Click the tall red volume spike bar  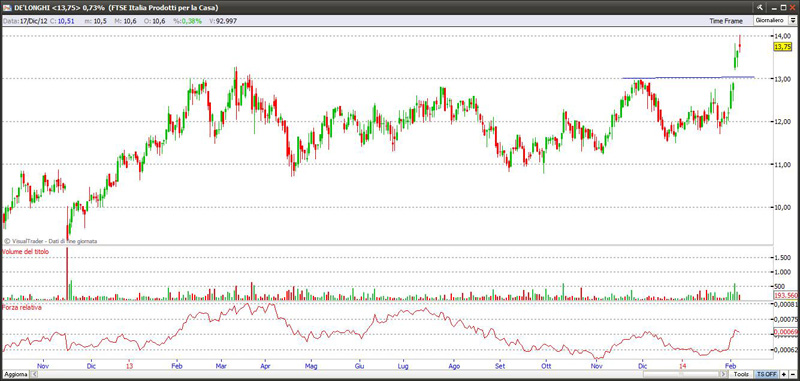(67, 274)
